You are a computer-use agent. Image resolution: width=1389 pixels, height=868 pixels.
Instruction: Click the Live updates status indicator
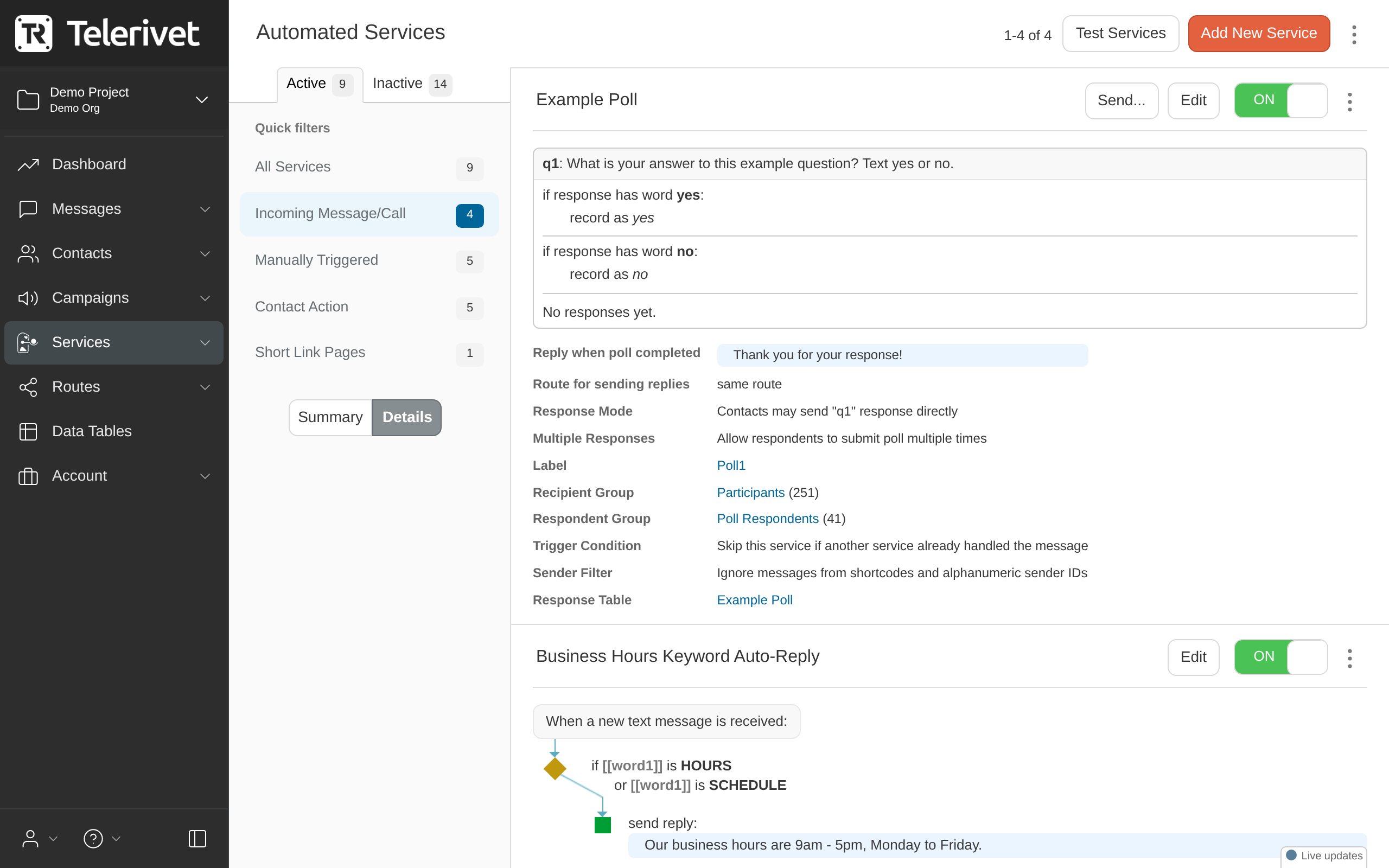pos(1324,856)
